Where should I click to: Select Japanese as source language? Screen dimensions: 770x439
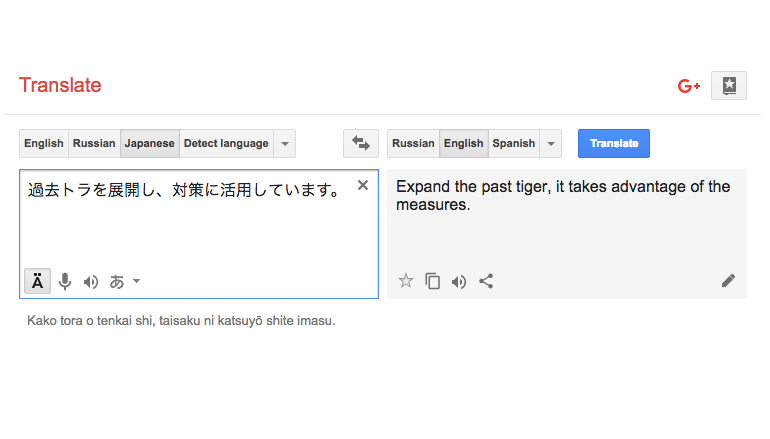pyautogui.click(x=150, y=143)
